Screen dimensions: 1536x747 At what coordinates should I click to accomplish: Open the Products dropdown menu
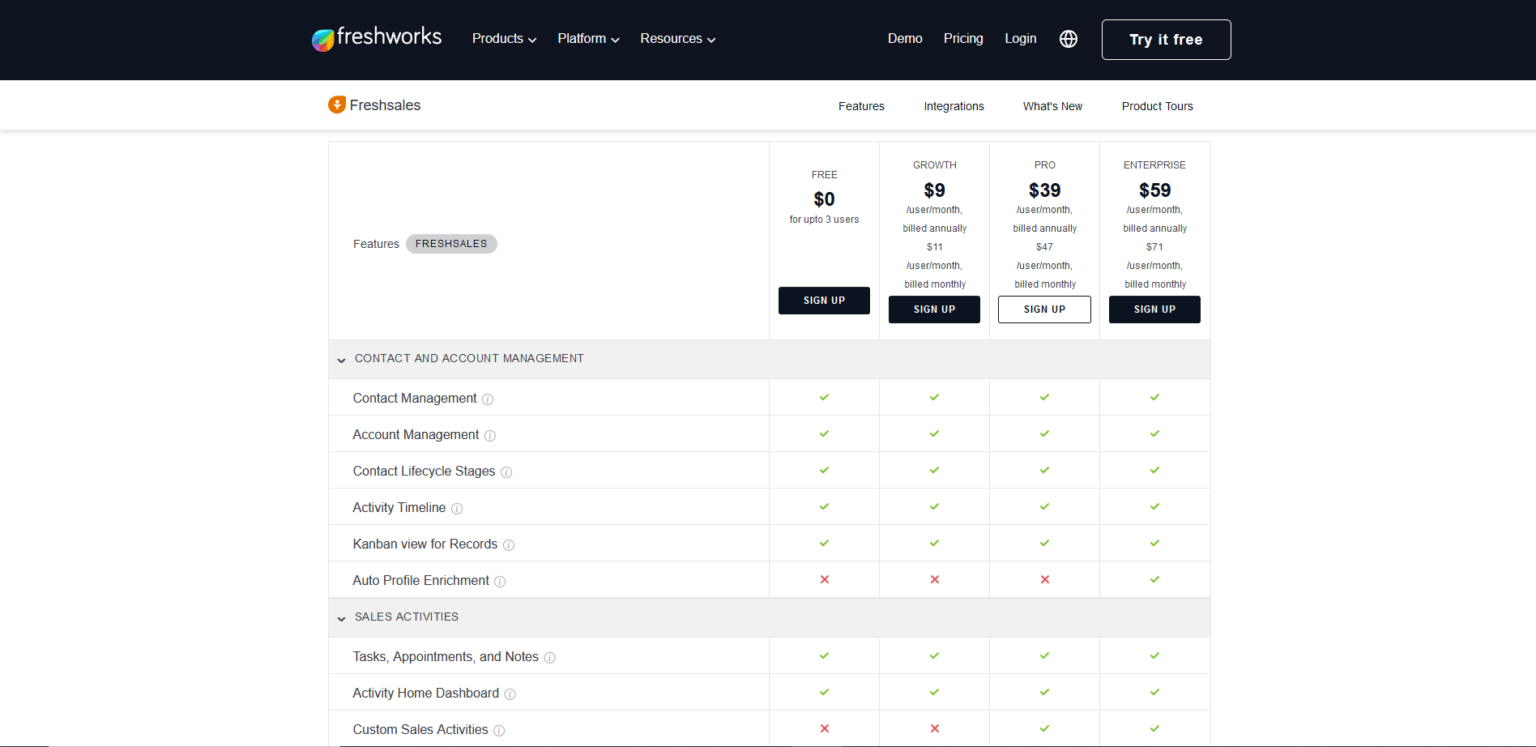pyautogui.click(x=503, y=38)
